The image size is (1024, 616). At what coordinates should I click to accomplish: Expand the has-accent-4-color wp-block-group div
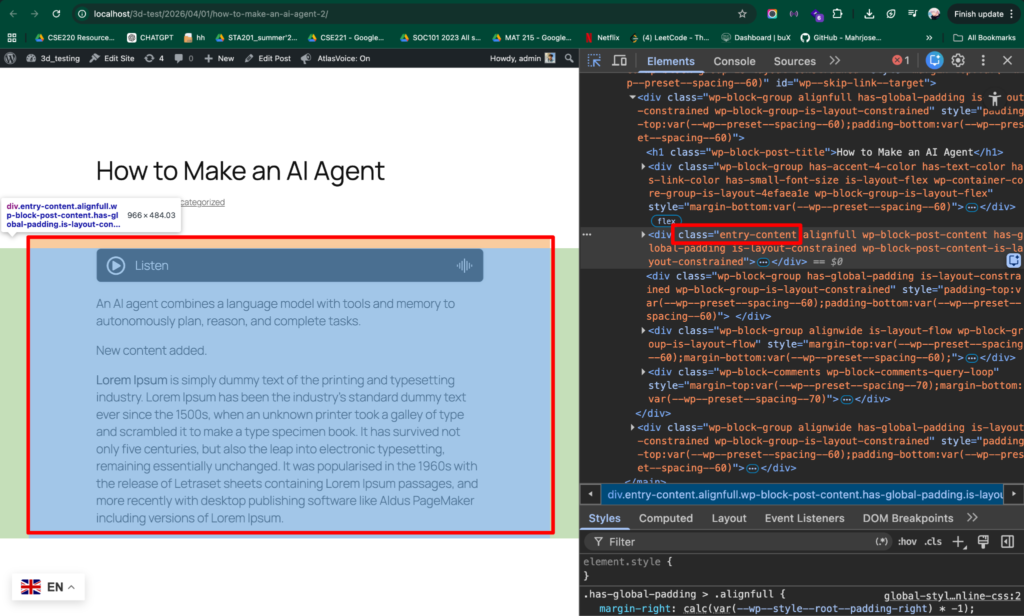coord(643,167)
